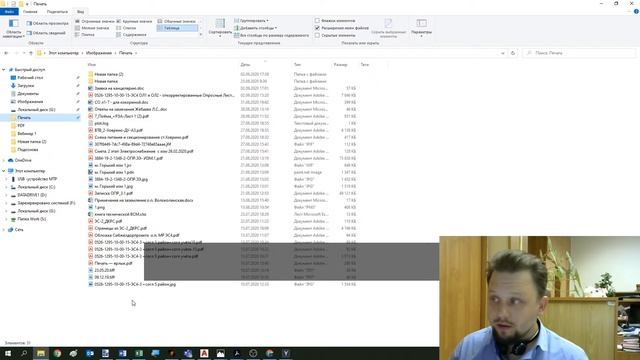Open AutoCAD from the taskbar

tap(204, 353)
